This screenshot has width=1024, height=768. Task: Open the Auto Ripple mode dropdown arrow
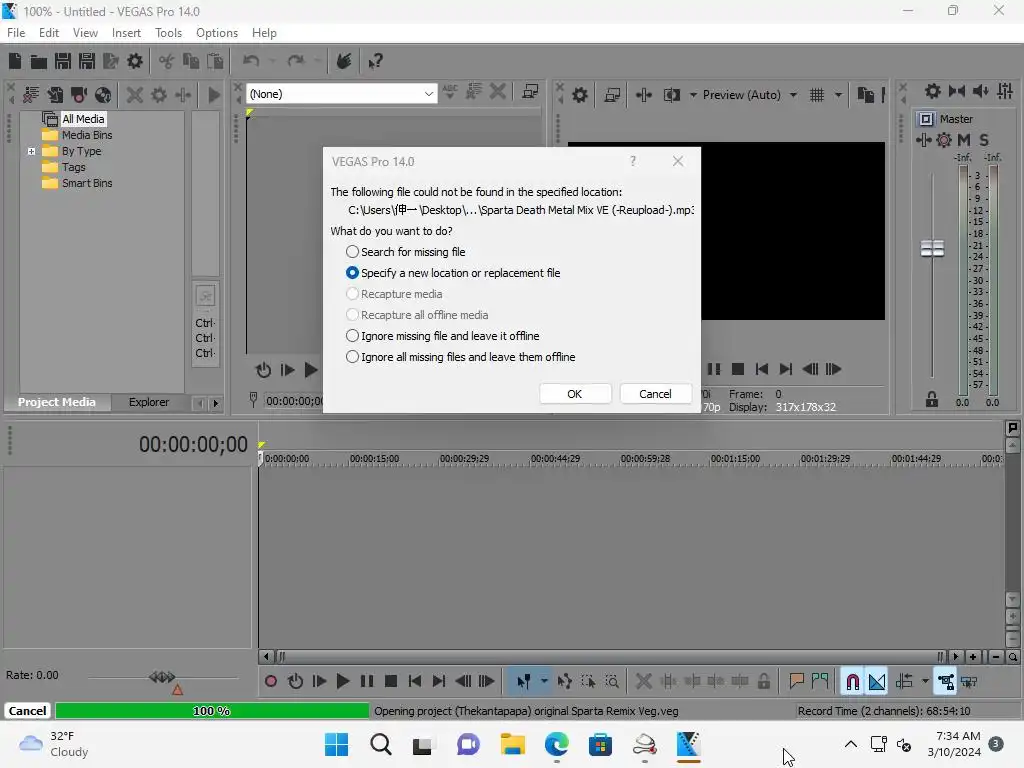click(x=925, y=681)
